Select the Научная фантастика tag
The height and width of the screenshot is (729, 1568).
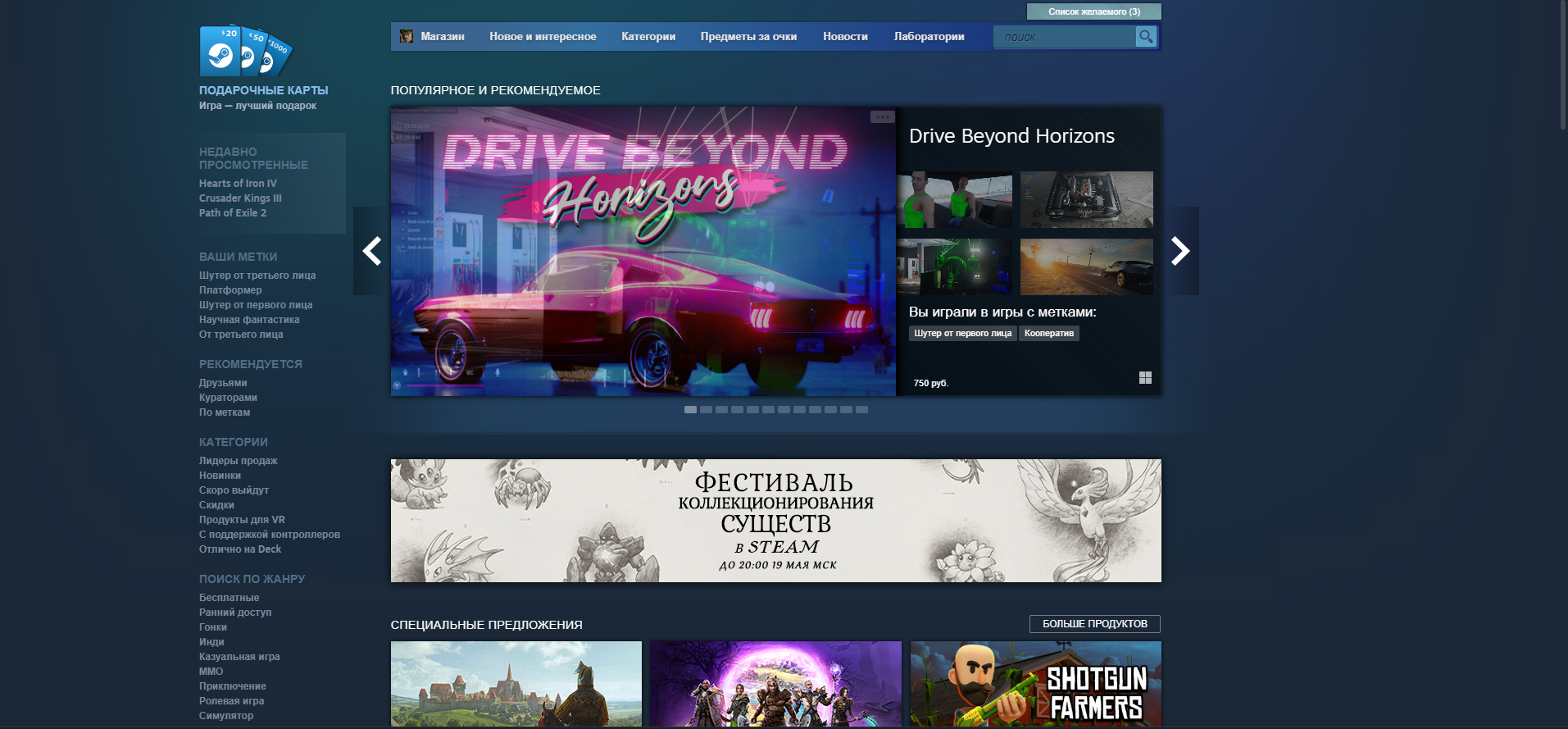249,320
